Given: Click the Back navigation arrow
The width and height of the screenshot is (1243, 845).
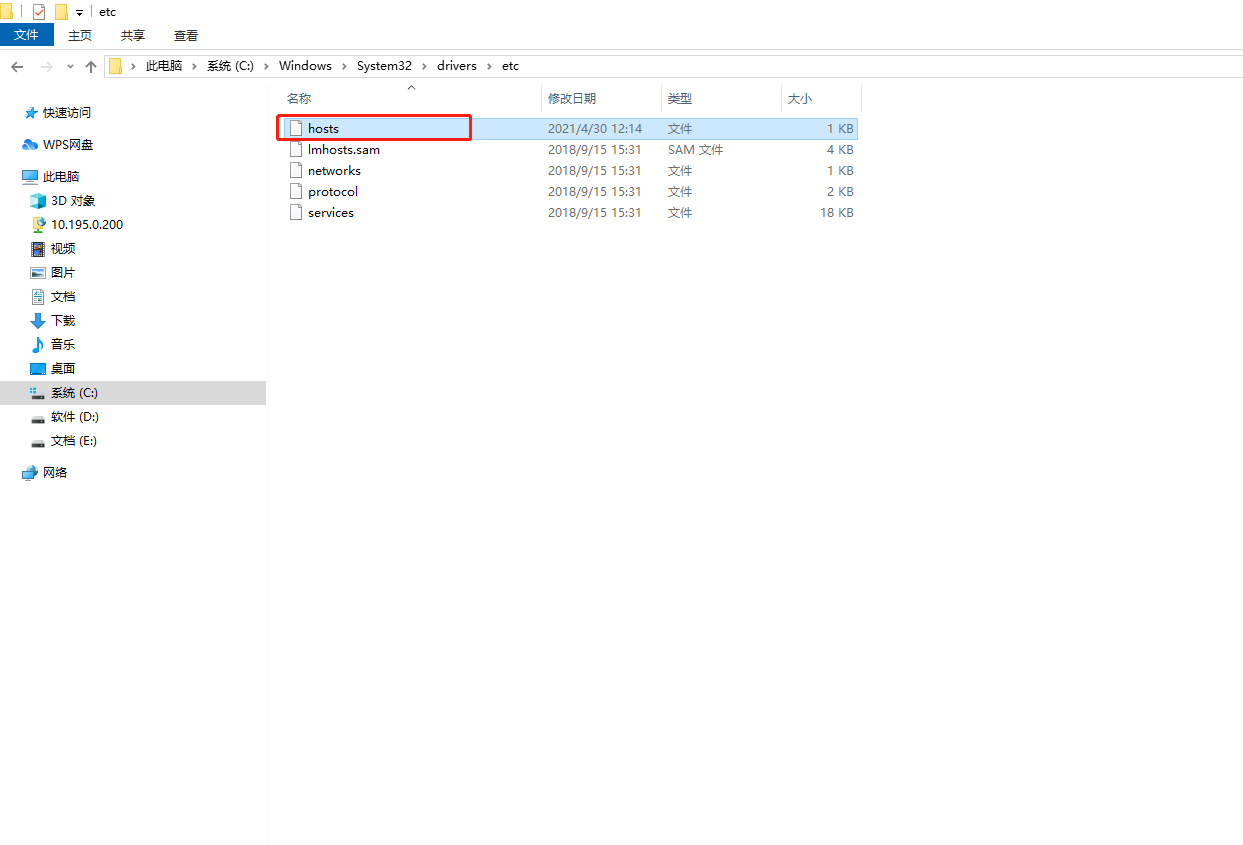Looking at the screenshot, I should pos(17,66).
